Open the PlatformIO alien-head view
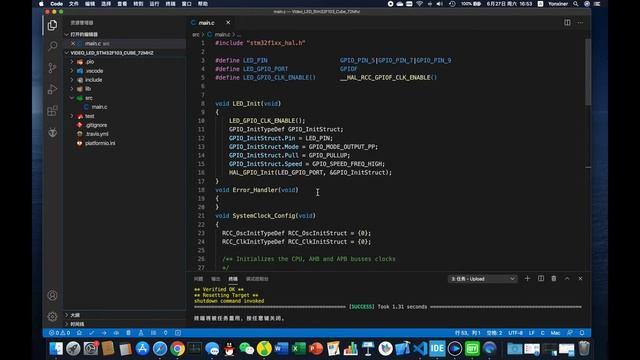The width and height of the screenshot is (640, 360). point(52,133)
